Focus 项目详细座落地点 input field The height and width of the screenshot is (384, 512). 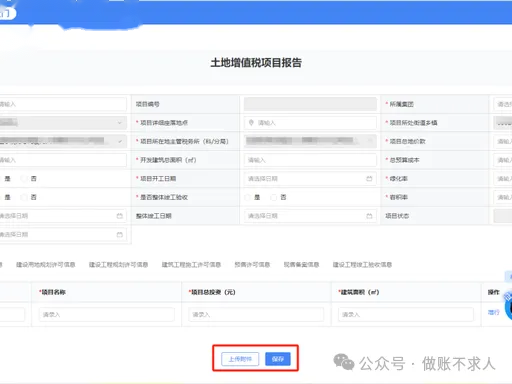310,123
